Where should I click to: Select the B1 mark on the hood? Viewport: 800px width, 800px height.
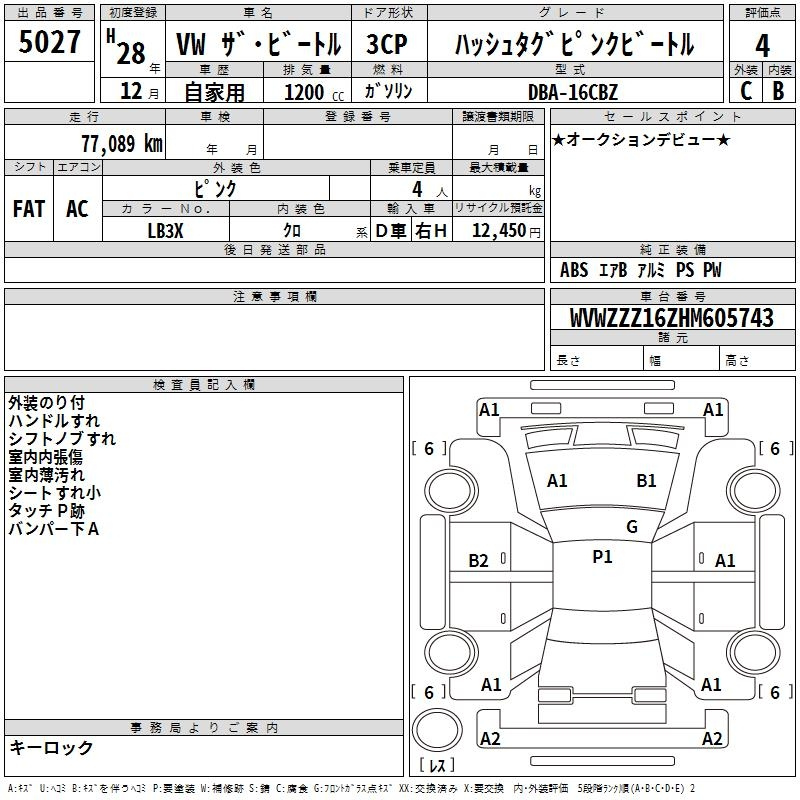pos(646,481)
